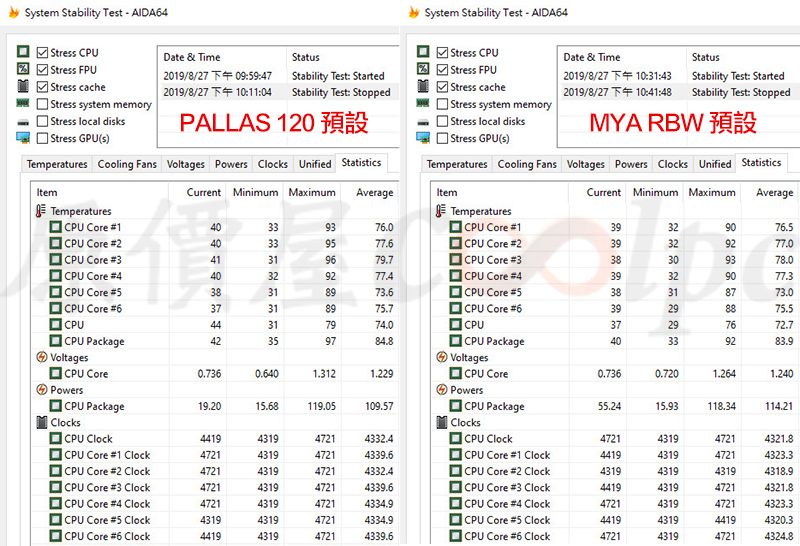The image size is (800, 546).
Task: Open the Cooling Fans tab in left window
Action: (127, 164)
